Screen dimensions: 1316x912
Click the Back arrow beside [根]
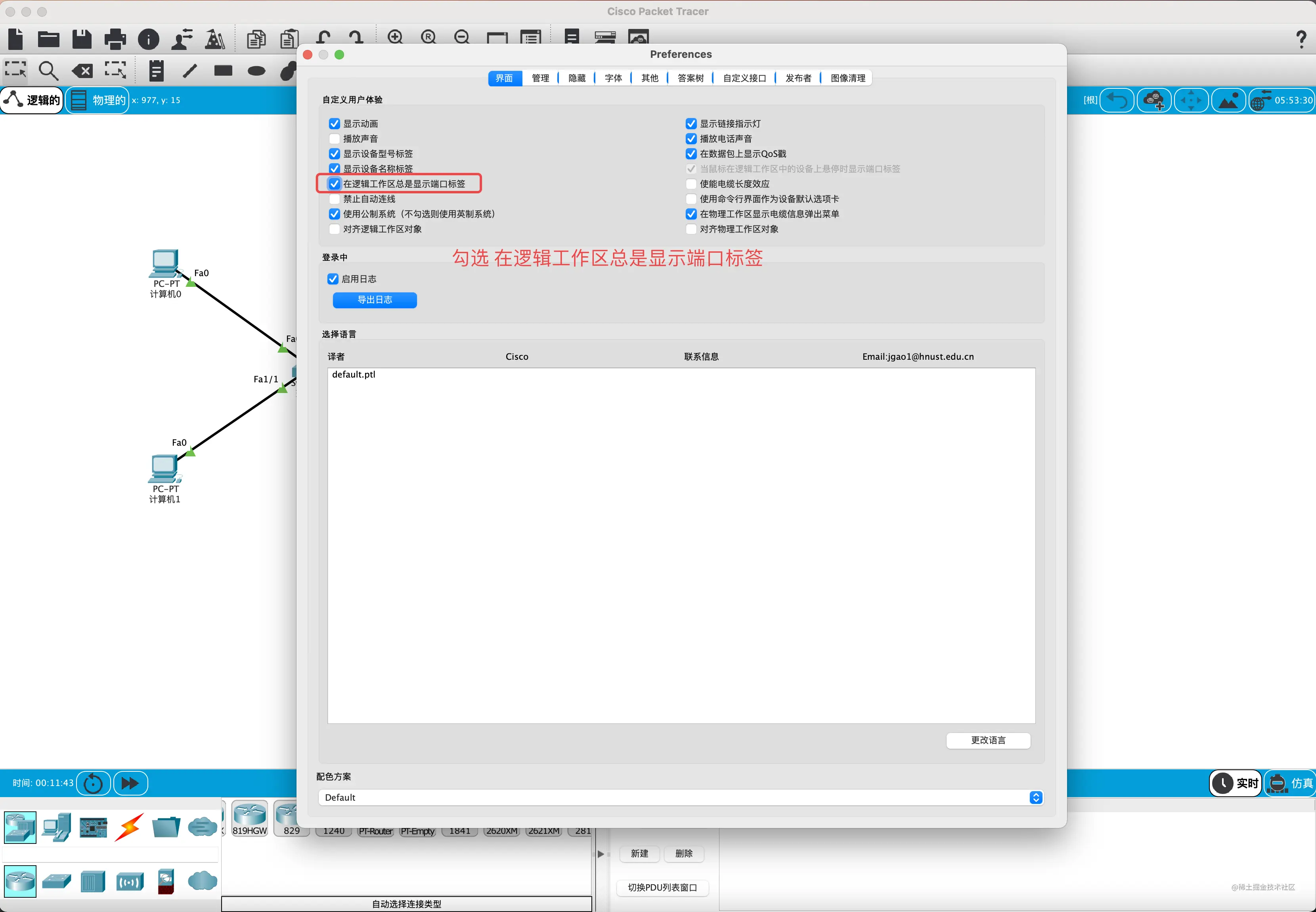(1117, 100)
